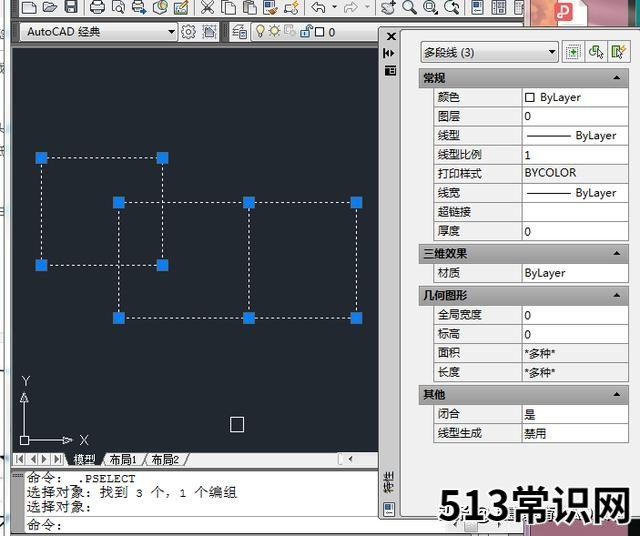Open properties panel menu icon

(390, 71)
